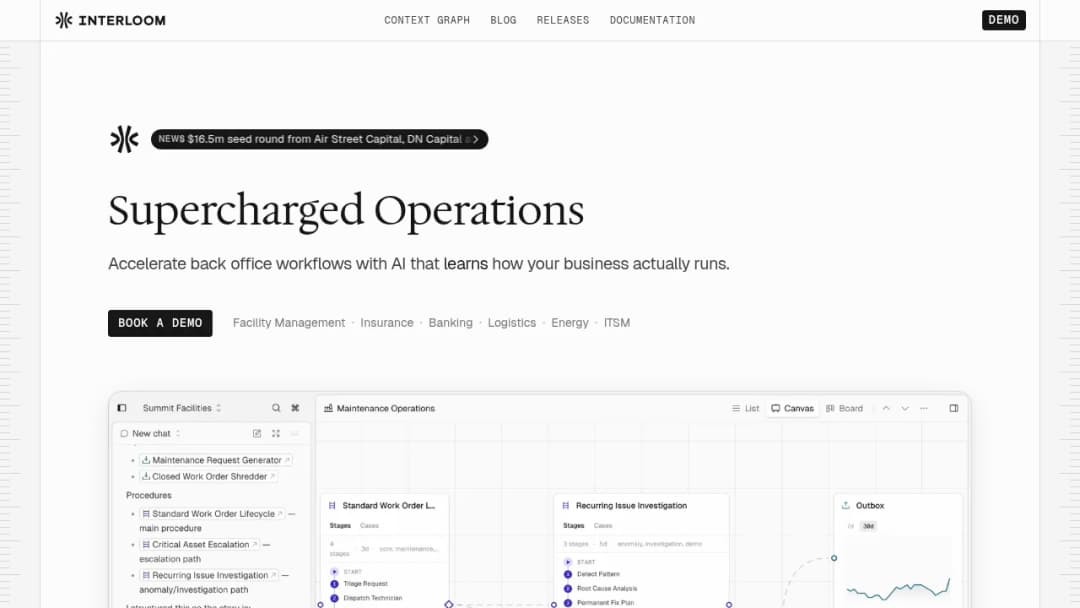The image size is (1080, 608).
Task: Click the Interloom logo in the header
Action: [110, 20]
